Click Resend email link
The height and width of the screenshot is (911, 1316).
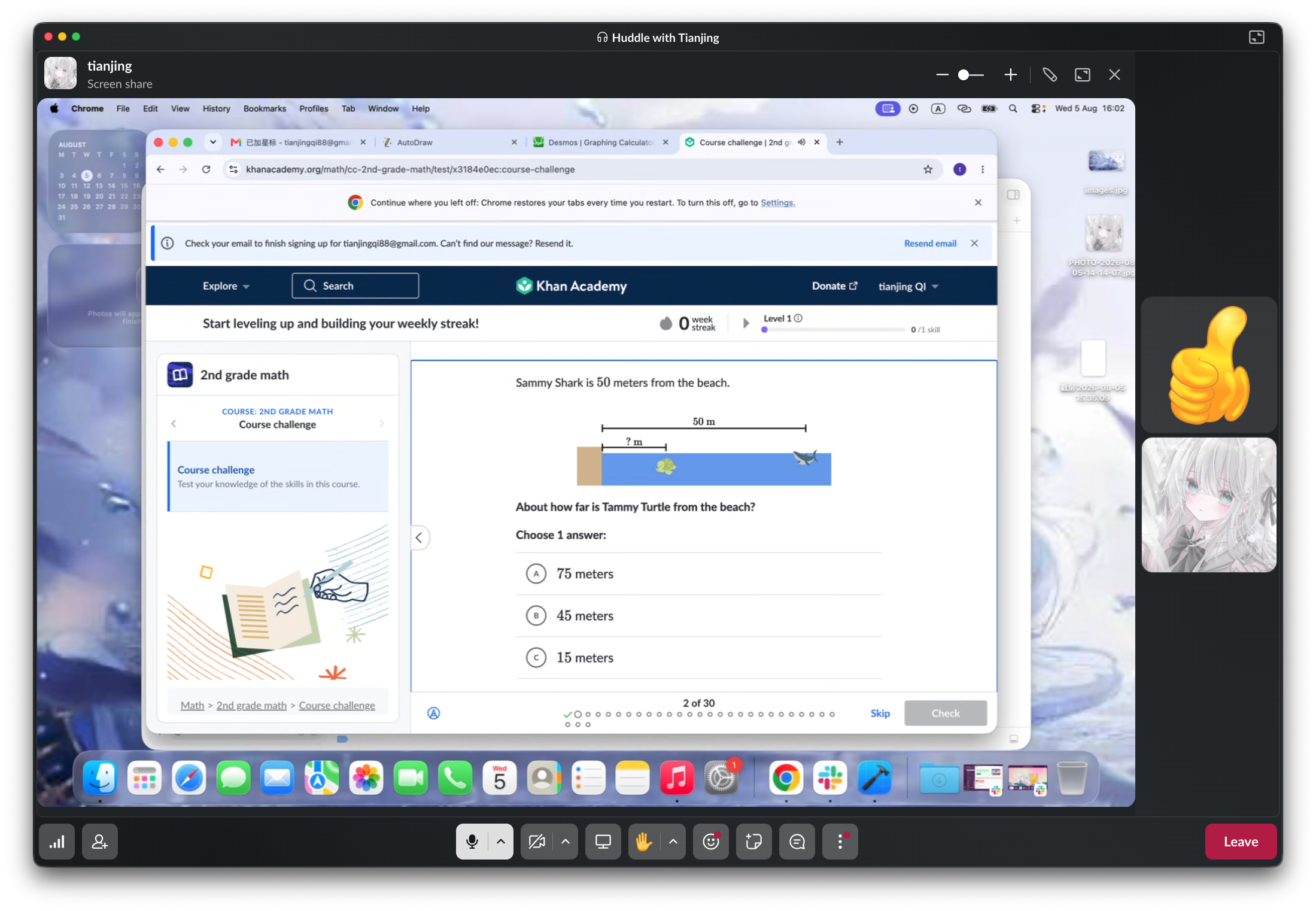click(x=930, y=244)
